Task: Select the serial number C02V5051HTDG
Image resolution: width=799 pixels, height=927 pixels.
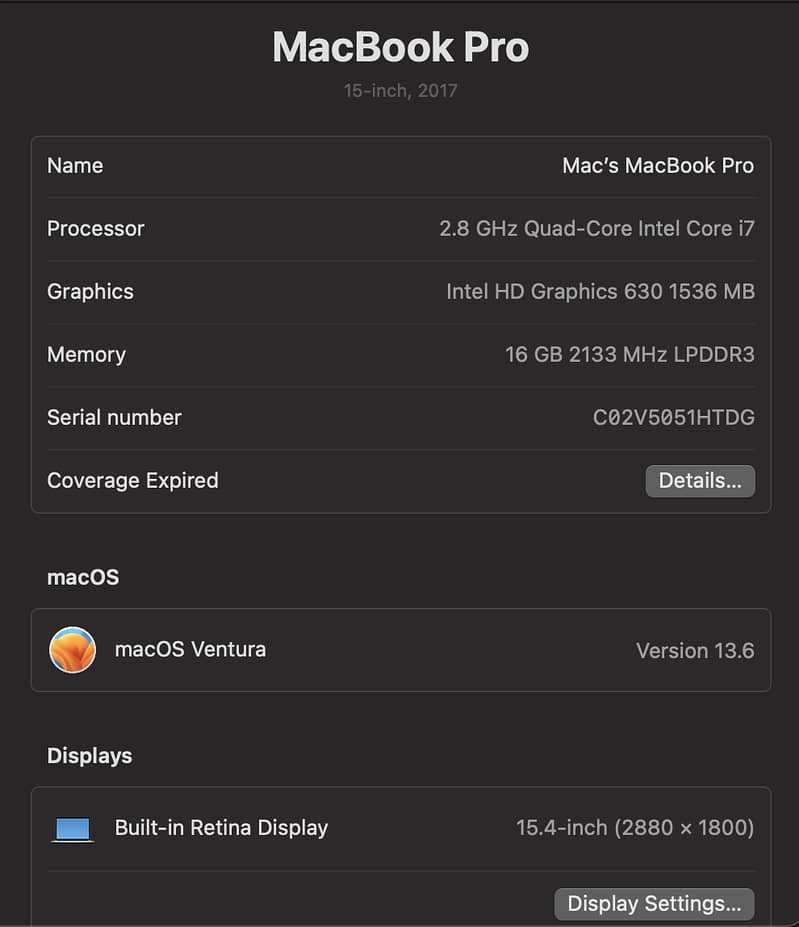Action: [673, 418]
